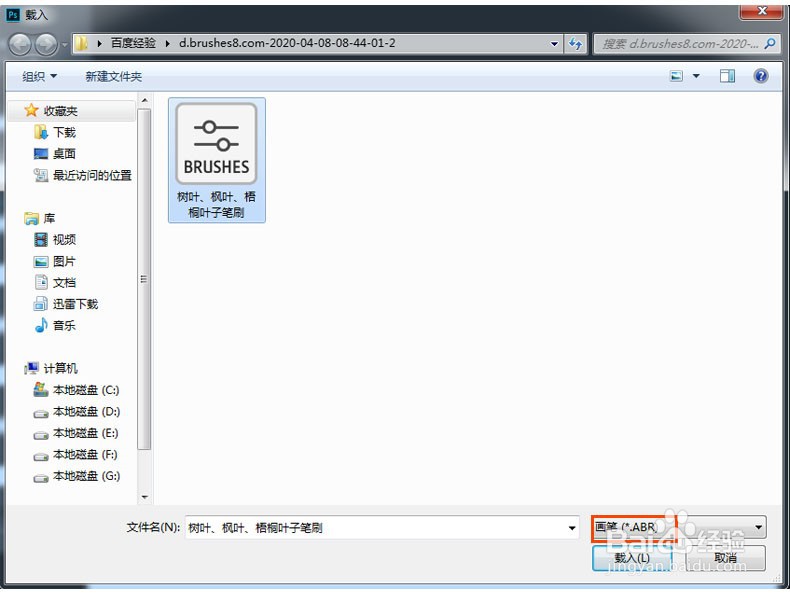The width and height of the screenshot is (790, 593).
Task: Open the 组织 menu
Action: (39, 77)
